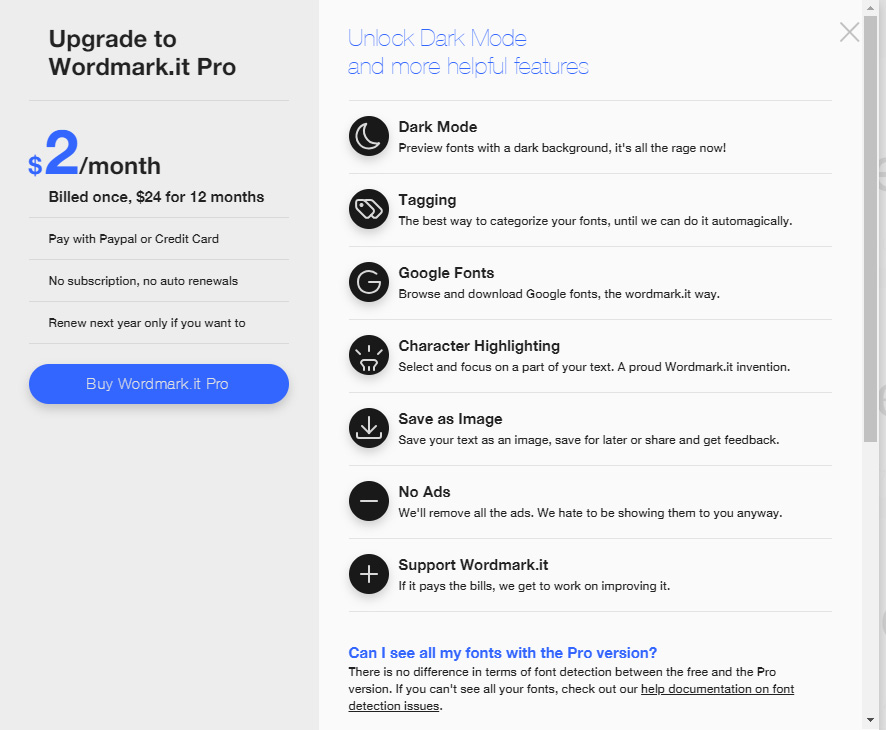Click the '$2/month' price text
Screen dimensions: 886x730
pos(94,154)
